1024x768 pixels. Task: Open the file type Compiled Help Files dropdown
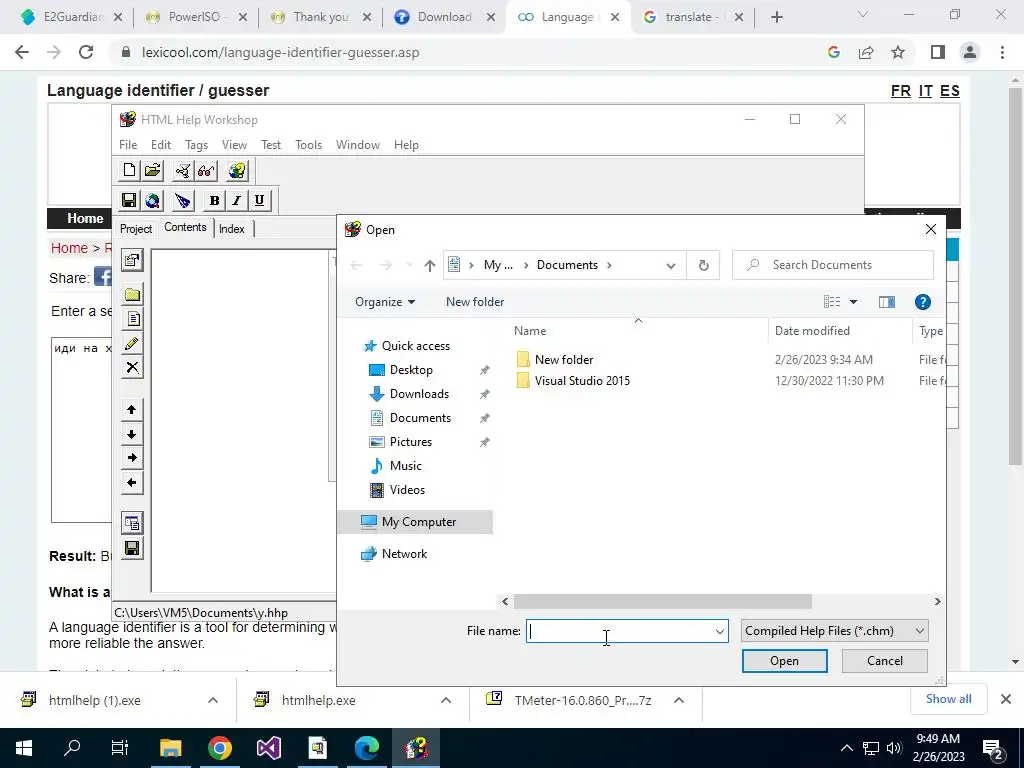835,631
